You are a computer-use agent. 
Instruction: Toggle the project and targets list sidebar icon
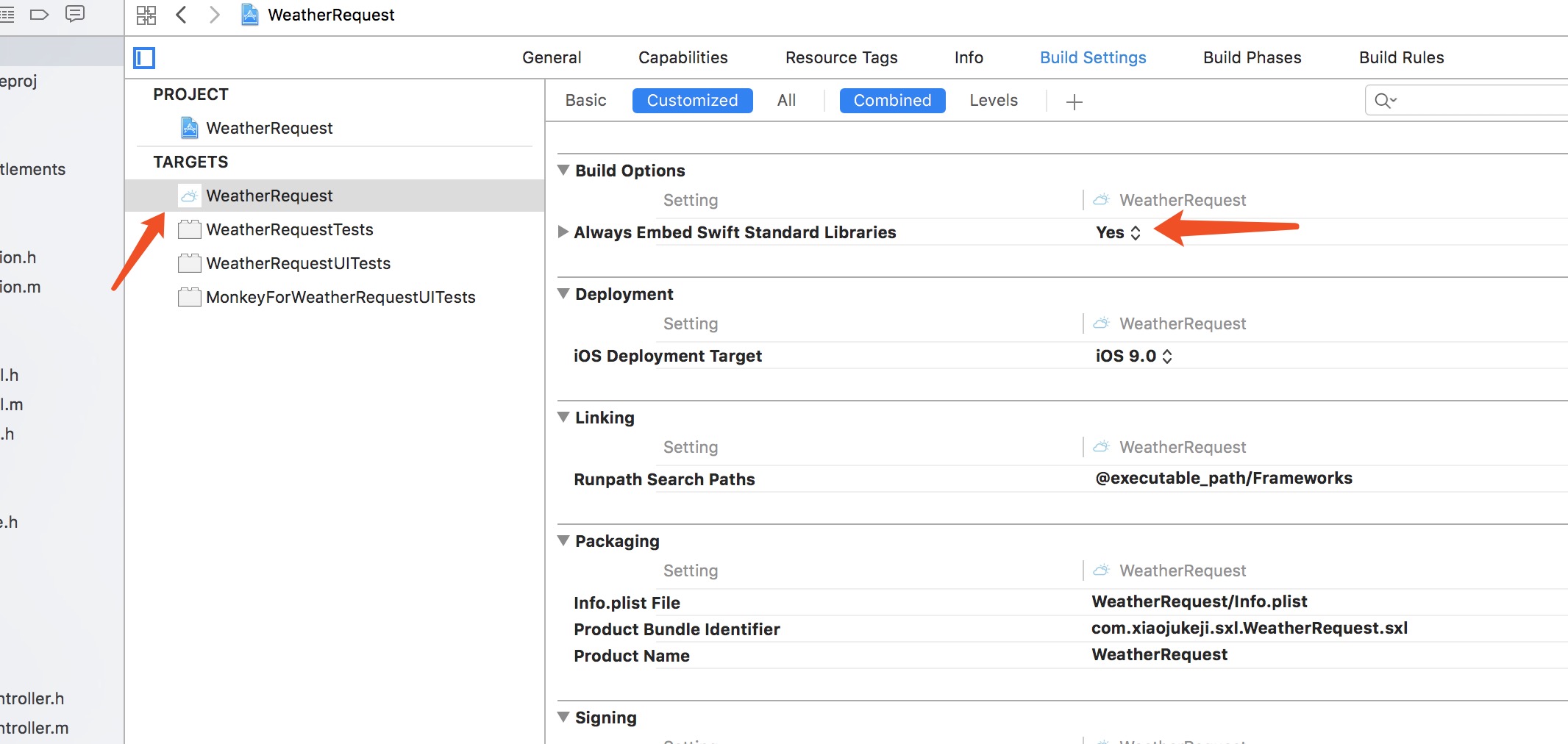click(144, 57)
